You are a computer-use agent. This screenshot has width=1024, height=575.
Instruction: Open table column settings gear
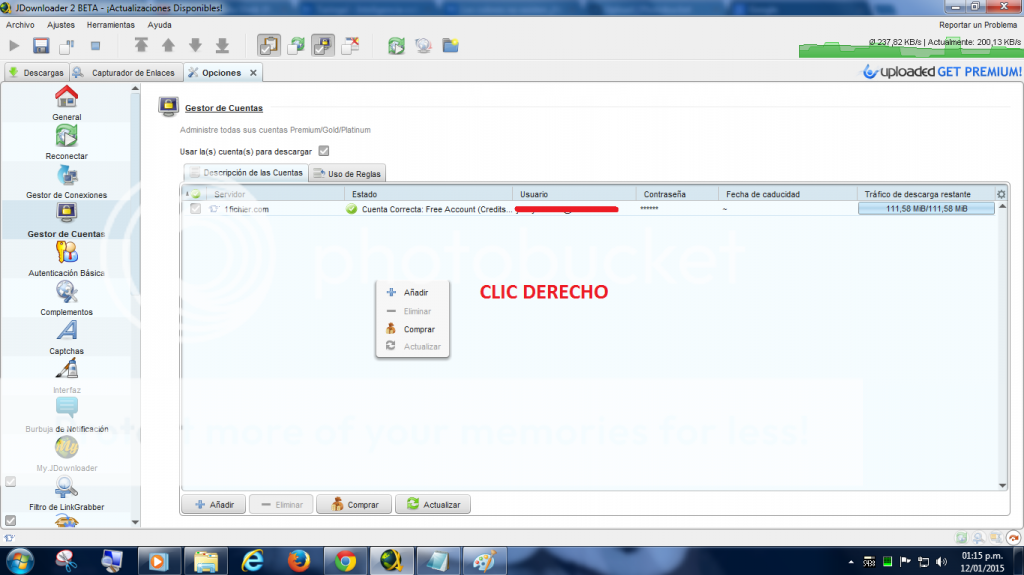[x=1001, y=194]
